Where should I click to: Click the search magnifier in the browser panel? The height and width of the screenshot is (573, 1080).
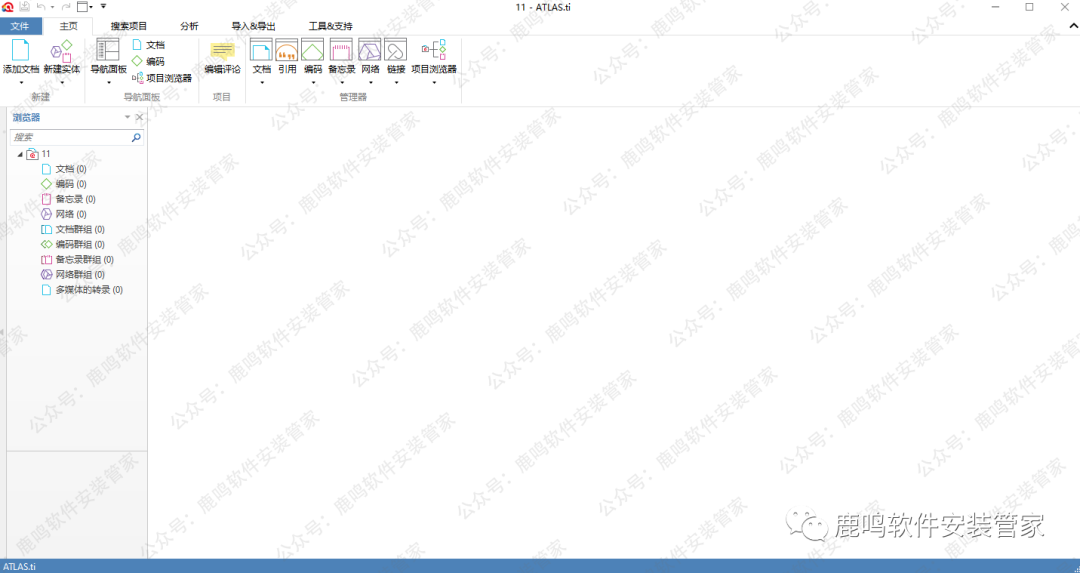(x=136, y=137)
